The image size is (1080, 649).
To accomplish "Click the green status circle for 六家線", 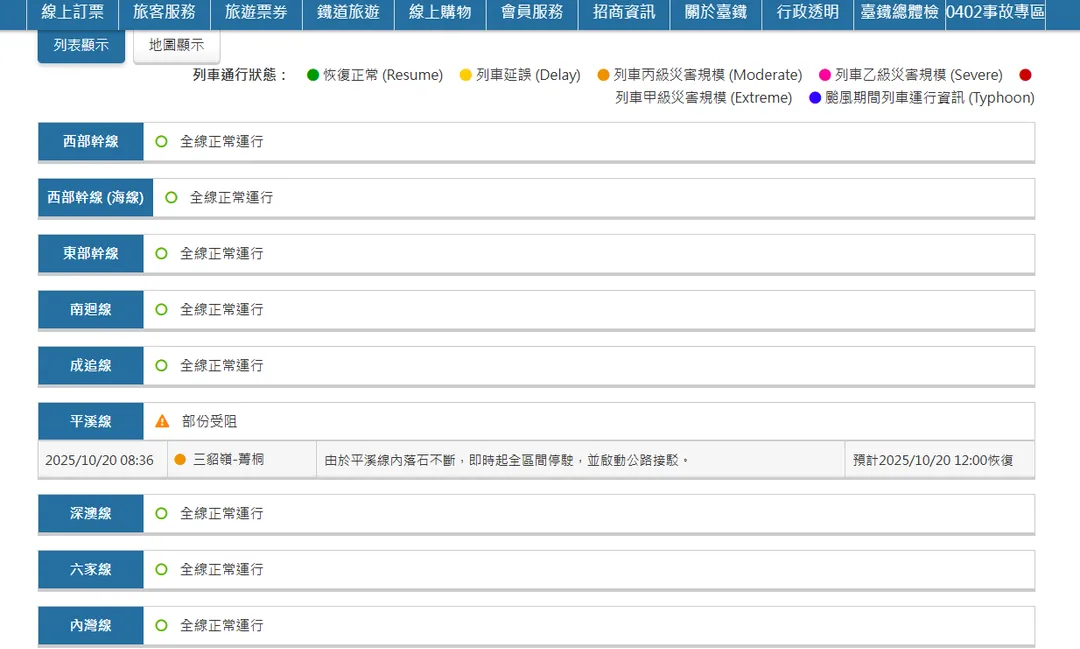I will [161, 570].
